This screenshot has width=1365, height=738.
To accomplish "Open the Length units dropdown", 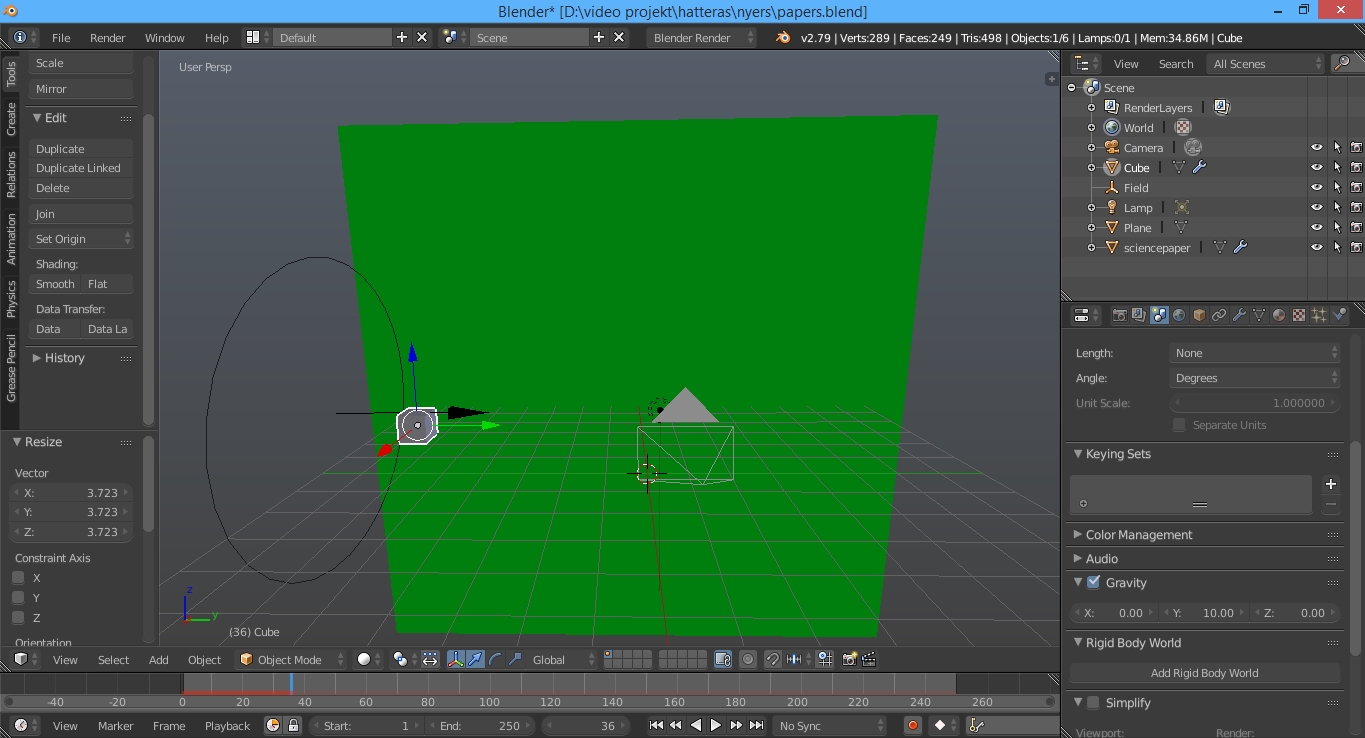I will tap(1255, 353).
